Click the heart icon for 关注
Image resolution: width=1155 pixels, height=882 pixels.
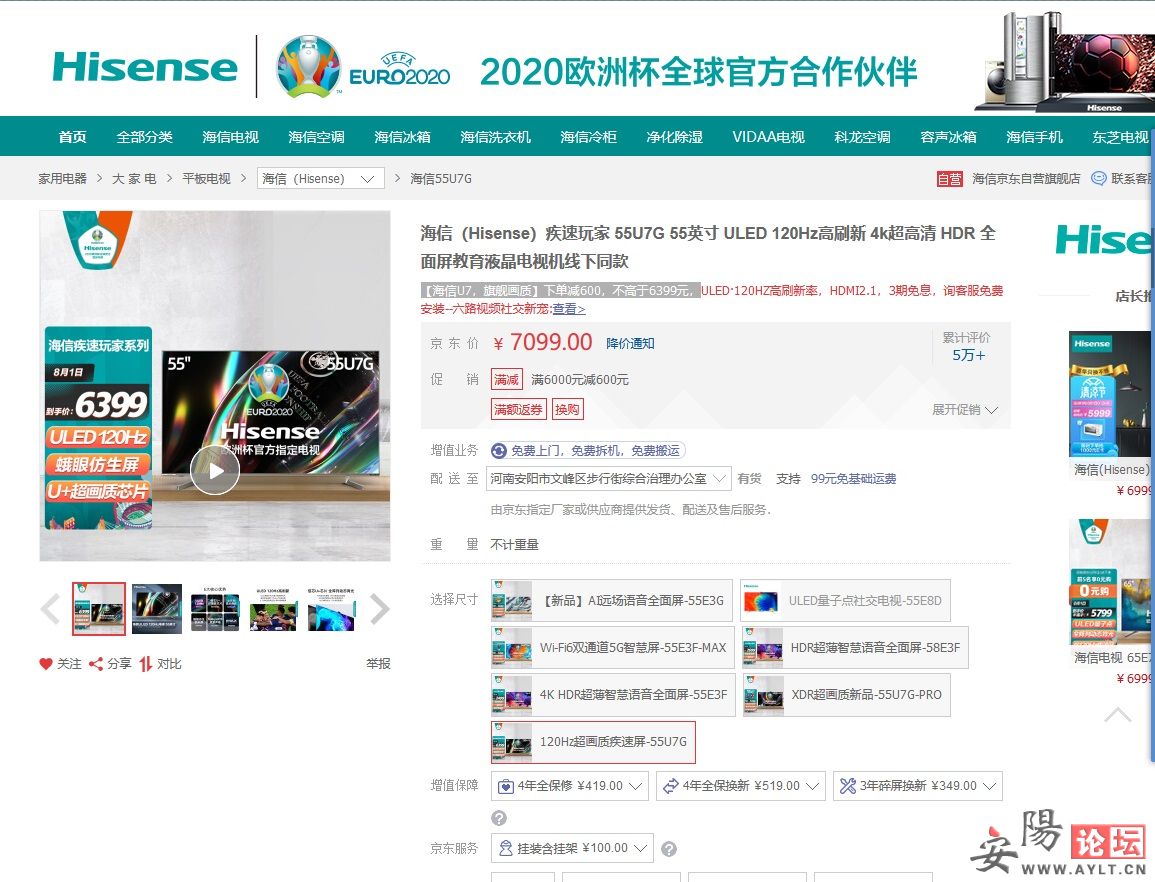[x=46, y=664]
